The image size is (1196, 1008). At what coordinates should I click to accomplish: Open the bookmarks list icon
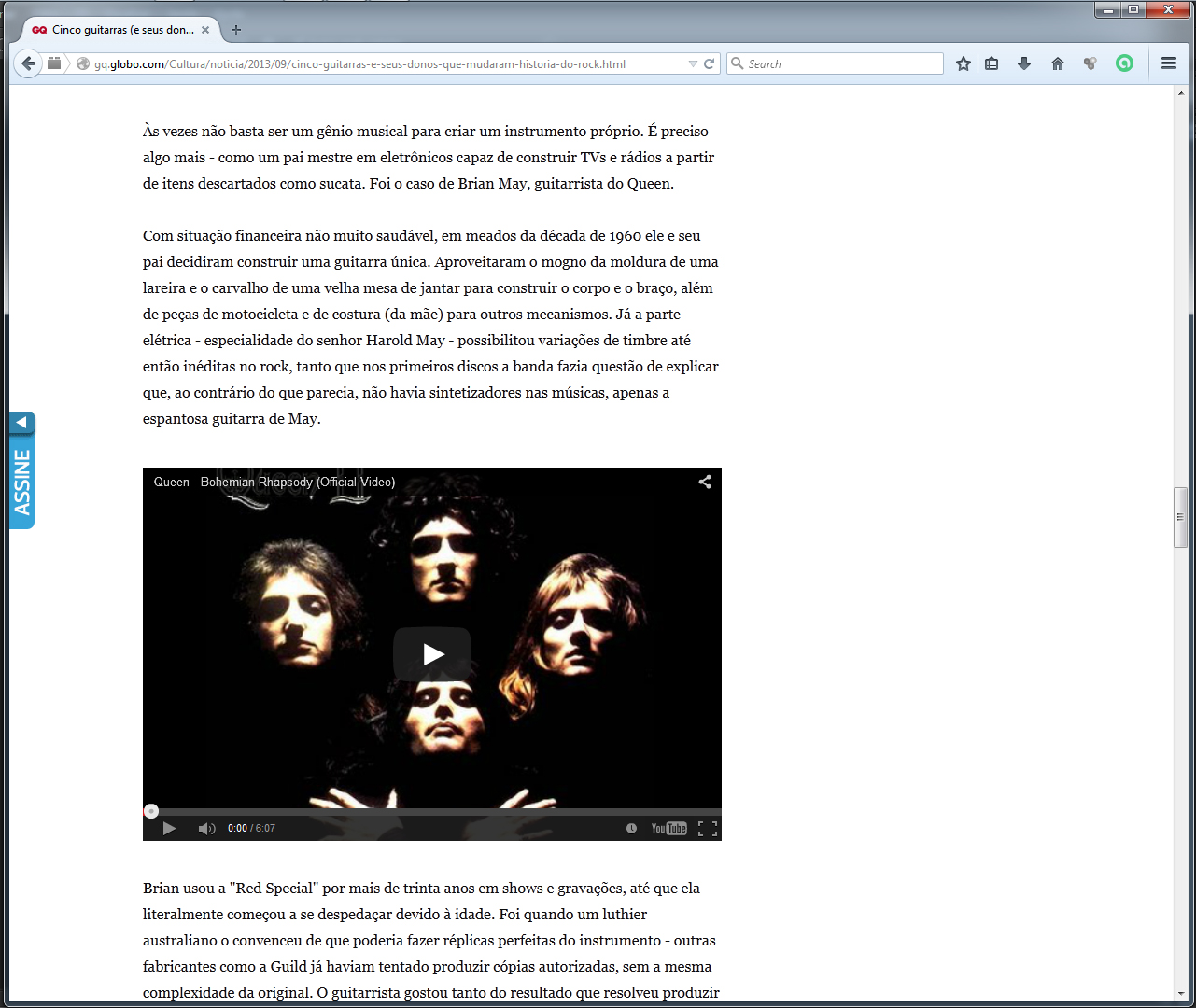pyautogui.click(x=992, y=63)
